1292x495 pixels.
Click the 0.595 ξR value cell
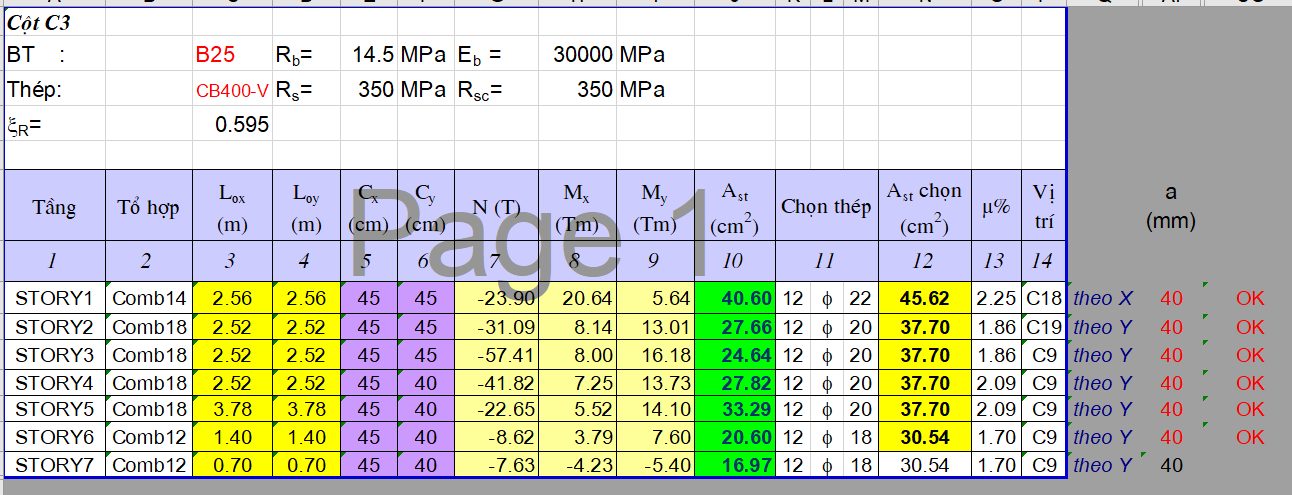pyautogui.click(x=241, y=125)
